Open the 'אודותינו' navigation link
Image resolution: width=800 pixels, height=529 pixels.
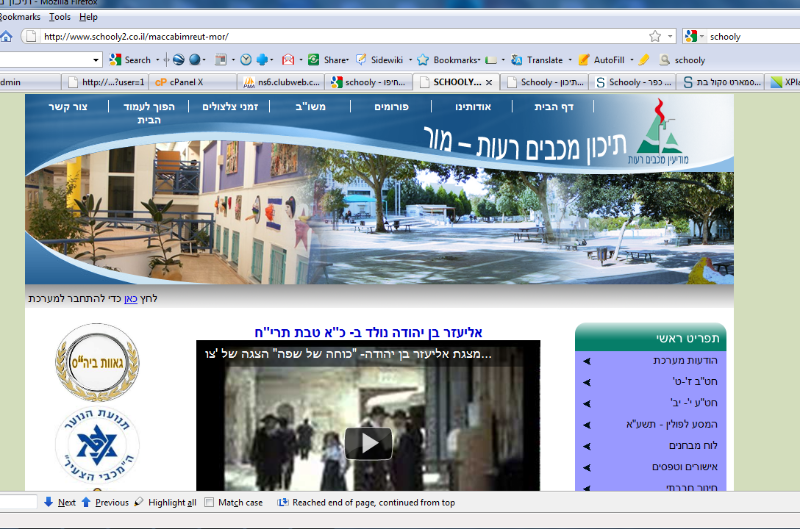(x=473, y=107)
